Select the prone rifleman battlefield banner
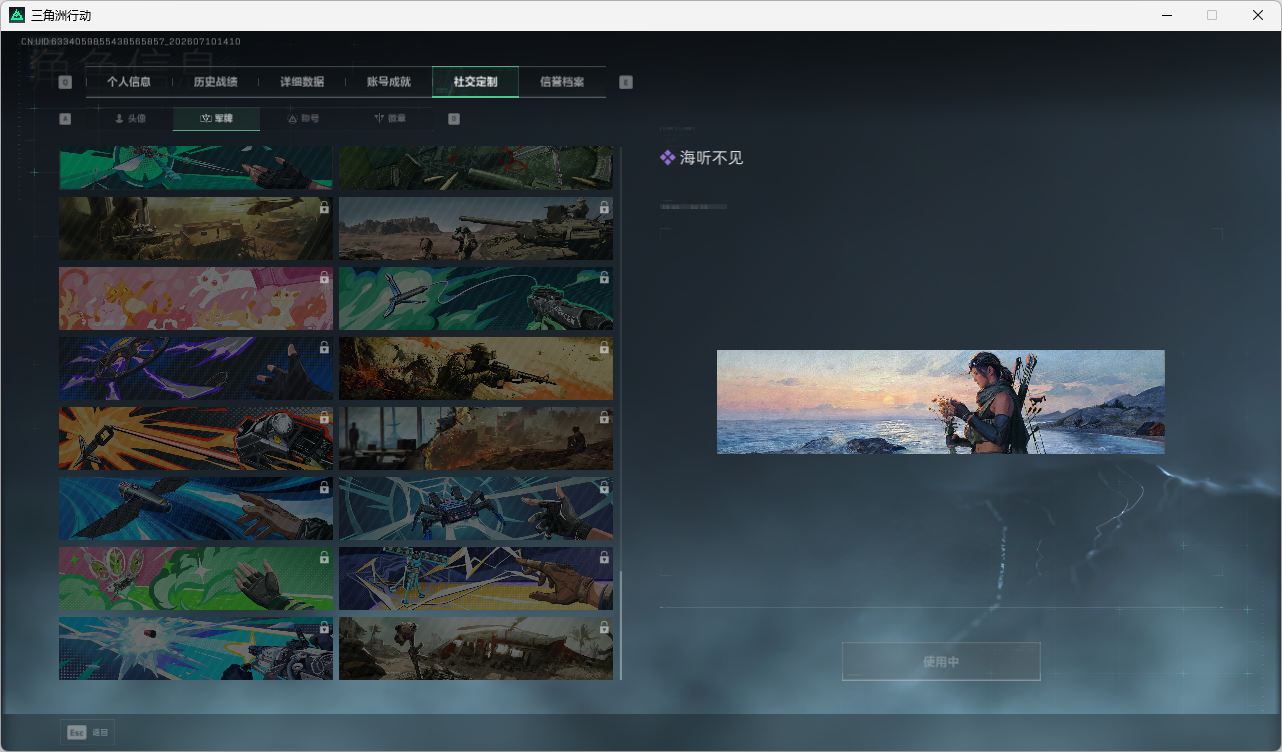The image size is (1282, 752). (476, 368)
